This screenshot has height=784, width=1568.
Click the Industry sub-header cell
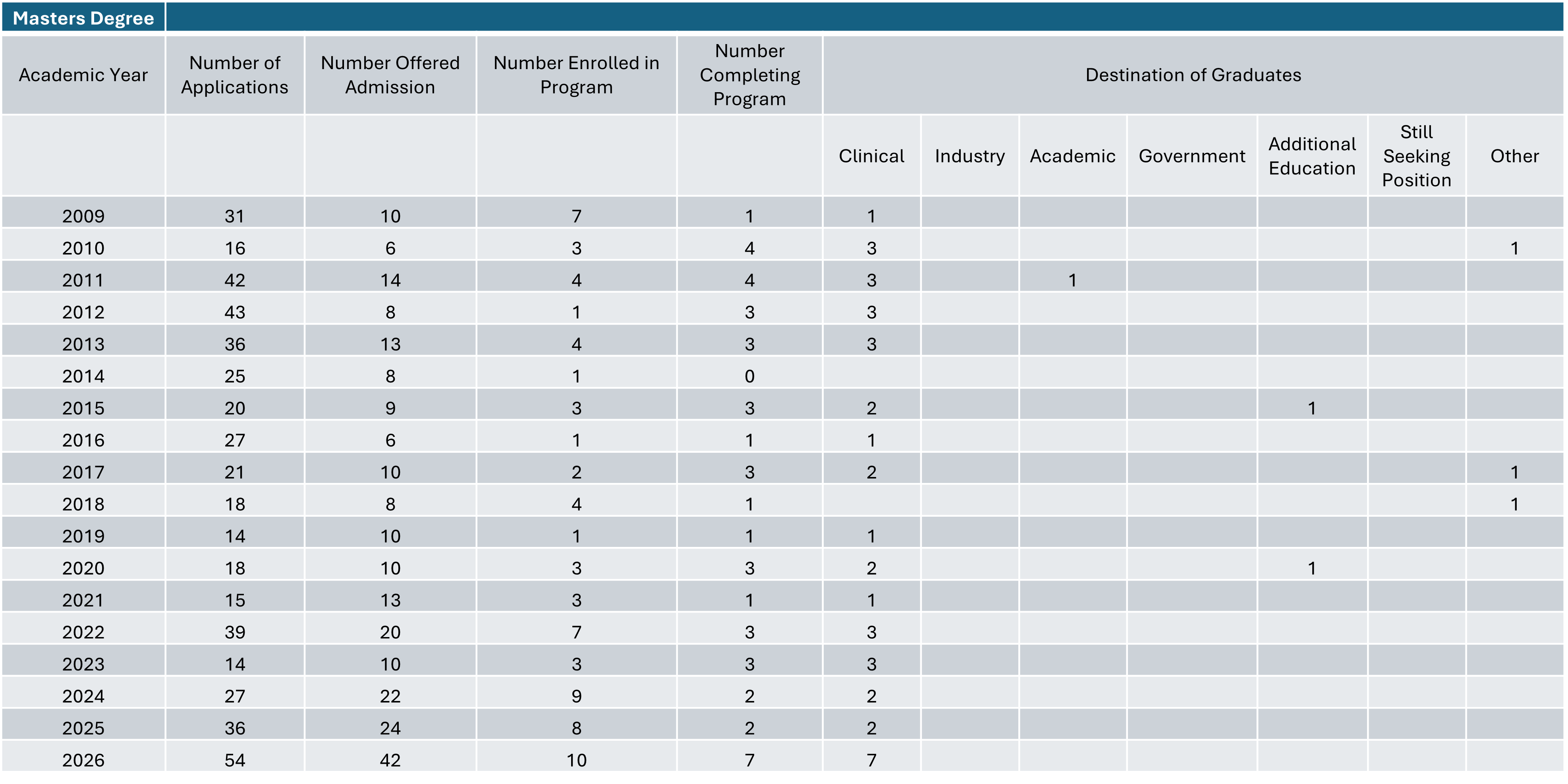(x=970, y=156)
